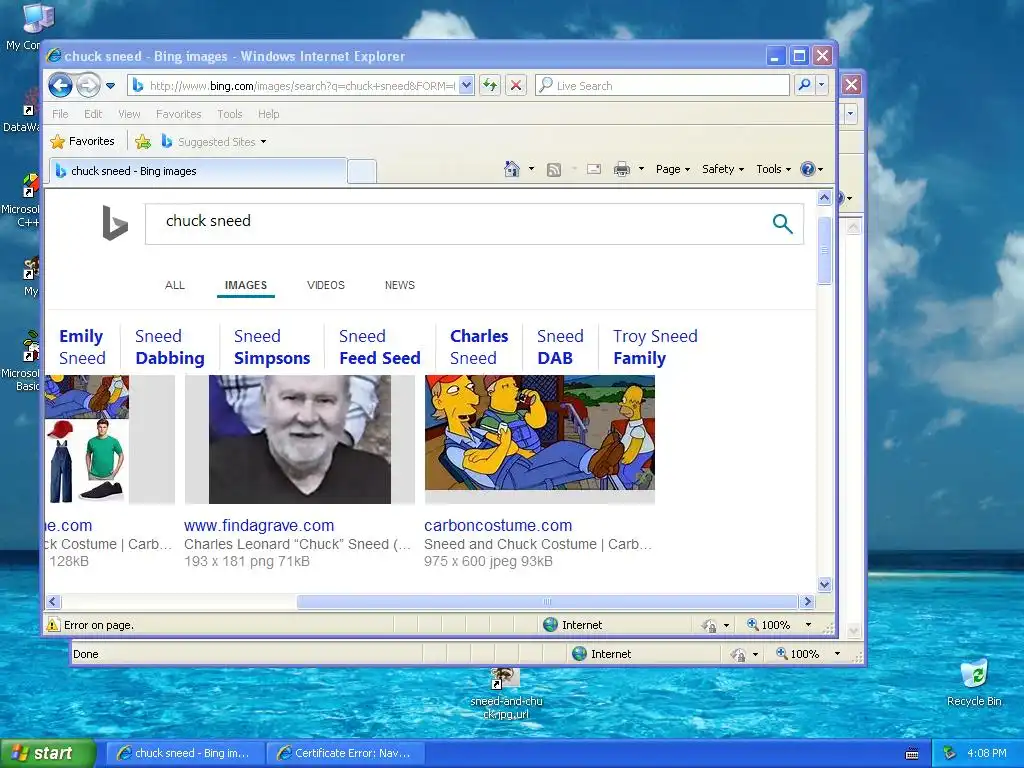Screen dimensions: 1024x768
Task: Click the Charles Sneed suggestion
Action: click(479, 347)
